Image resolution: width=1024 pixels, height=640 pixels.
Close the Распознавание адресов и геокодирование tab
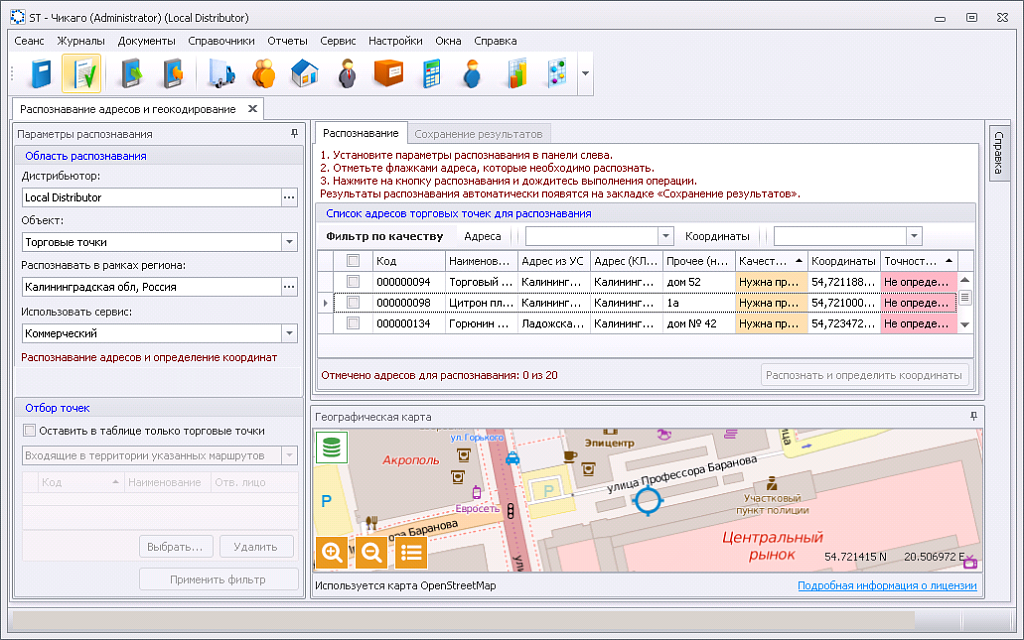[x=253, y=109]
